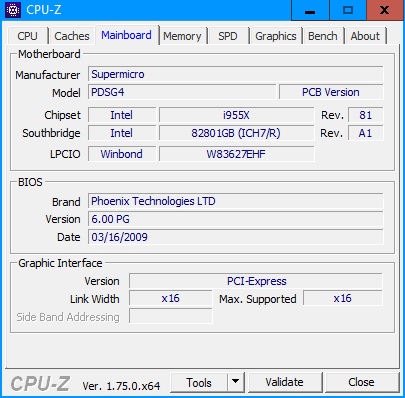Click the Link Width value x16
The width and height of the screenshot is (405, 398).
coord(170,298)
